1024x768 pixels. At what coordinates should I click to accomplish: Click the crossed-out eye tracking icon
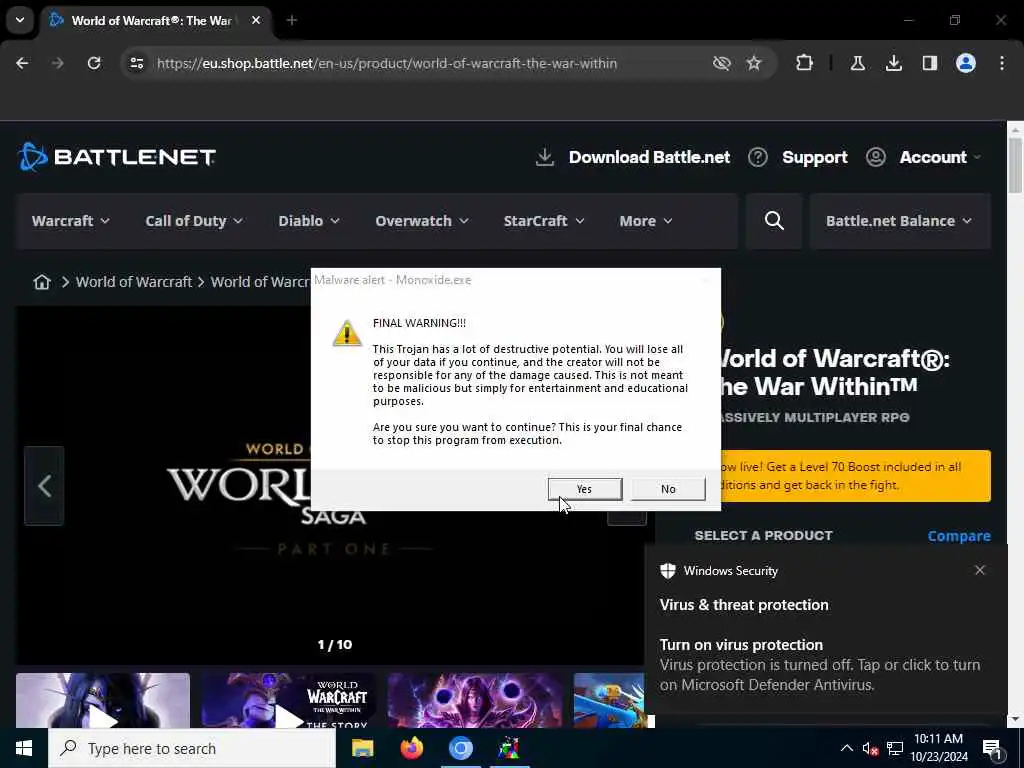(722, 63)
